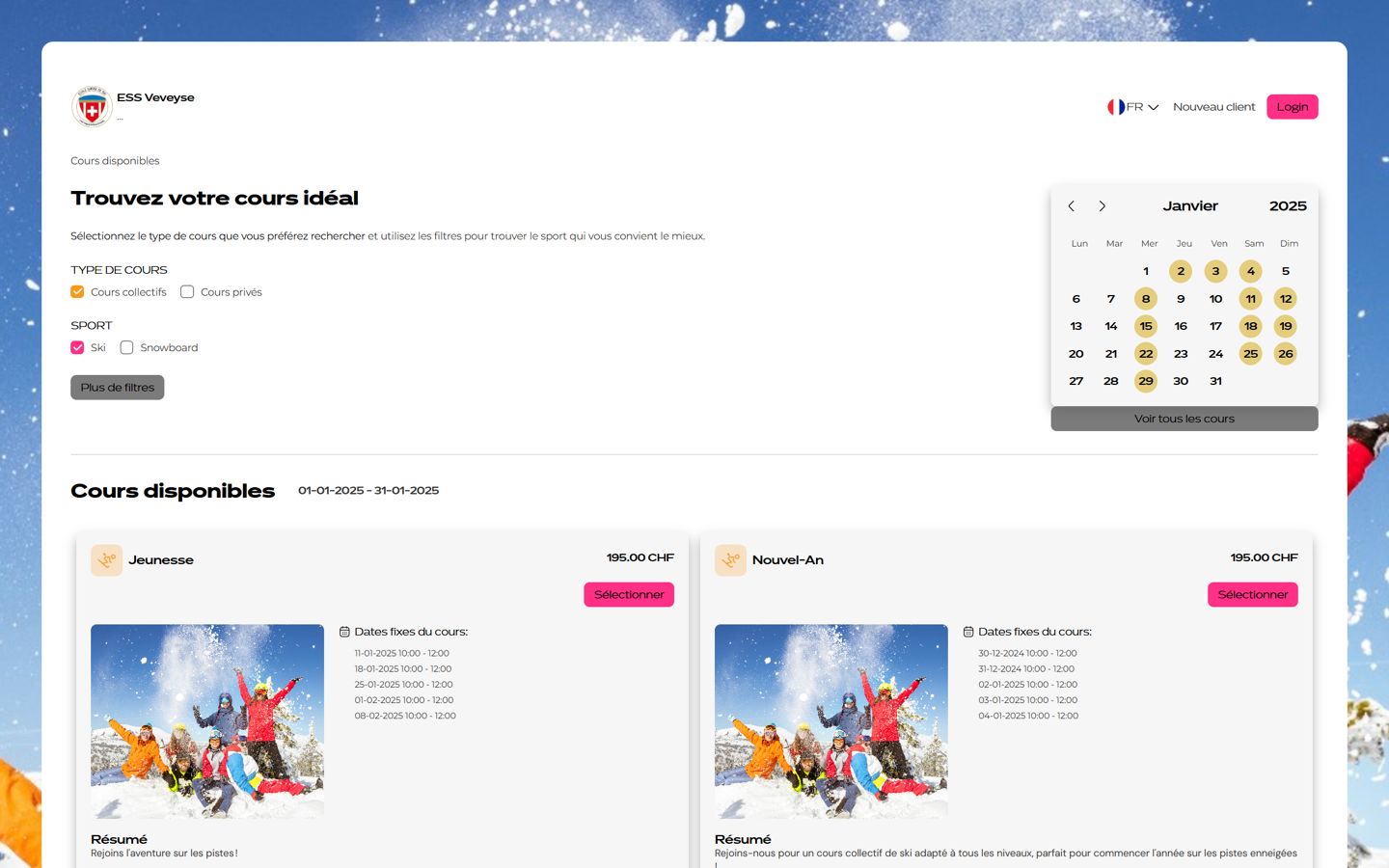Open the FR language dropdown
Screen dimensions: 1389x868
coord(1133,107)
